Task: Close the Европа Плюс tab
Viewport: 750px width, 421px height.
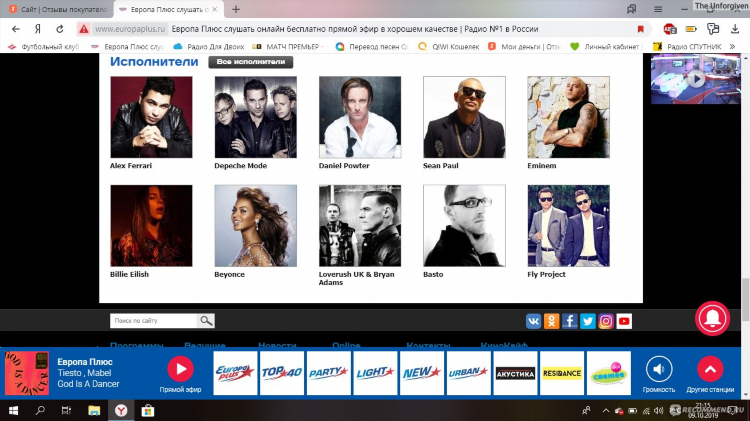Action: coord(215,9)
